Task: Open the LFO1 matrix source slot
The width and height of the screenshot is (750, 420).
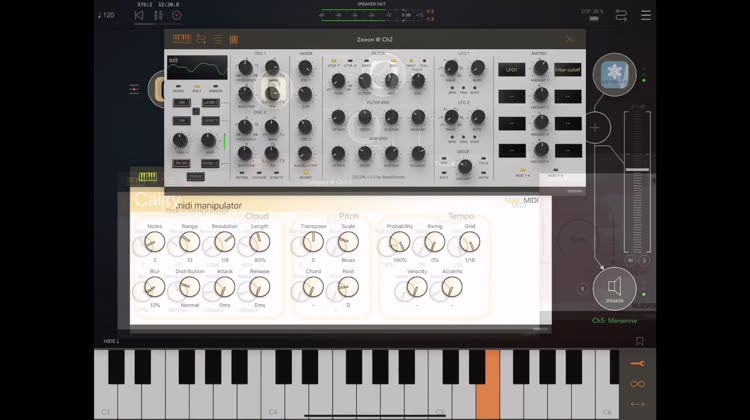Action: tap(511, 70)
